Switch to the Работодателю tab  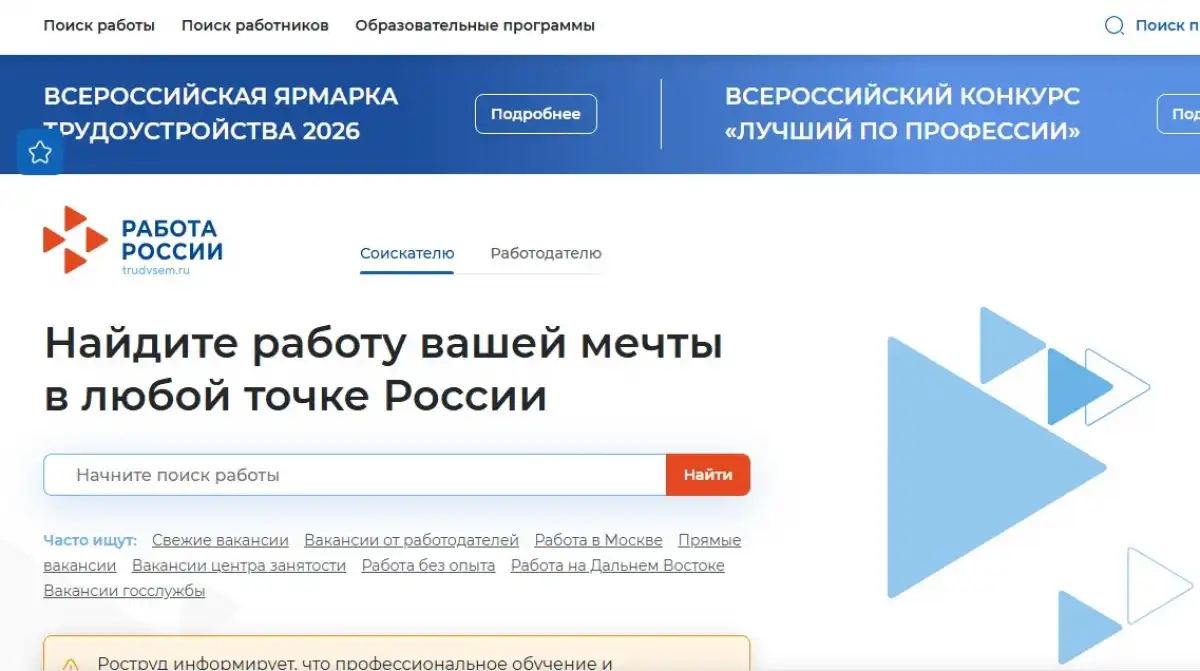click(546, 254)
